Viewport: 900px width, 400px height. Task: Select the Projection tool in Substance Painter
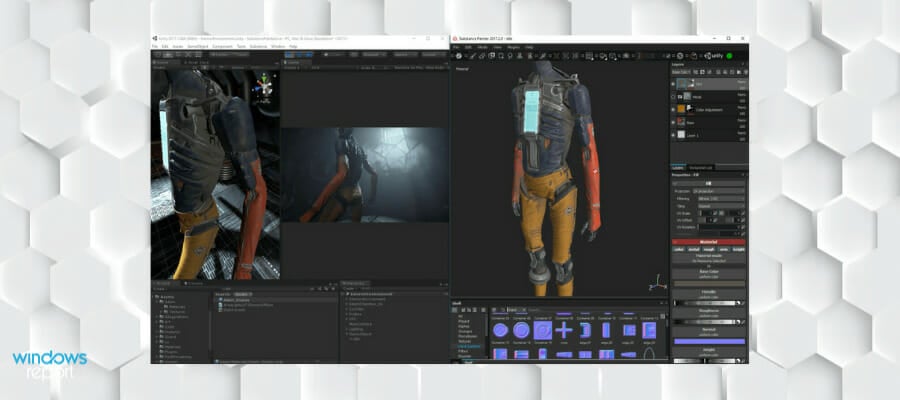point(491,56)
